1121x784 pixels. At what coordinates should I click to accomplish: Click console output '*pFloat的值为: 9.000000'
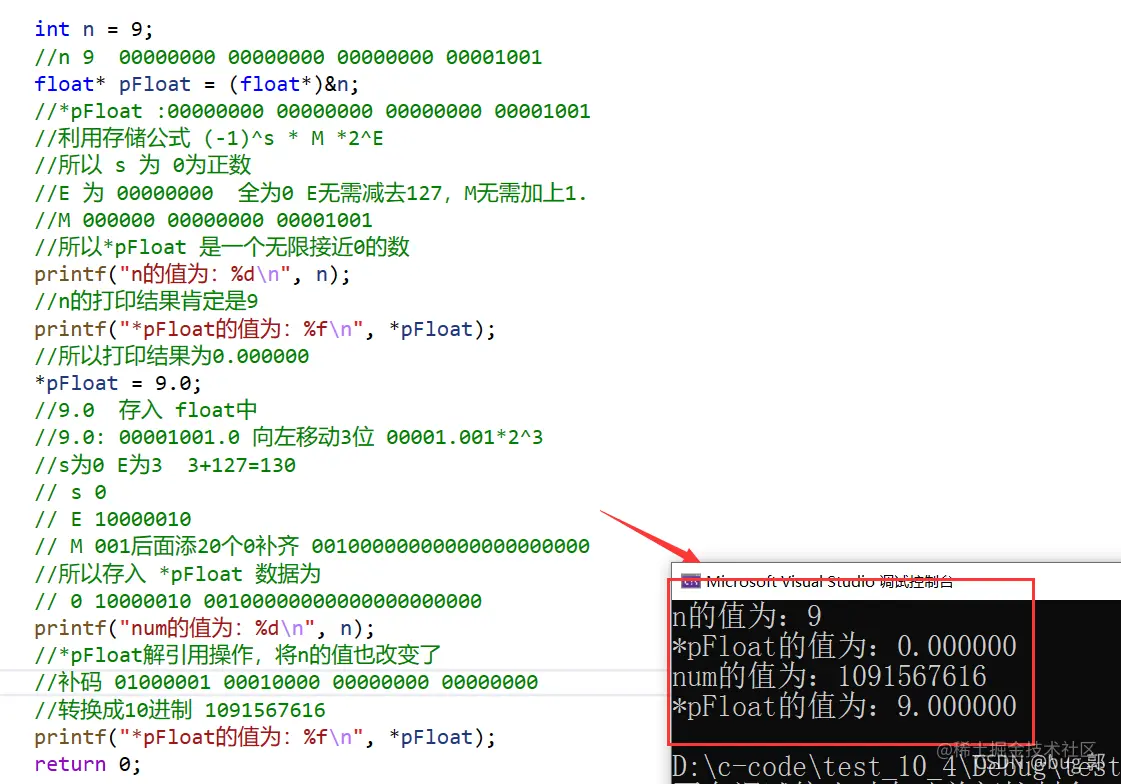[x=844, y=706]
